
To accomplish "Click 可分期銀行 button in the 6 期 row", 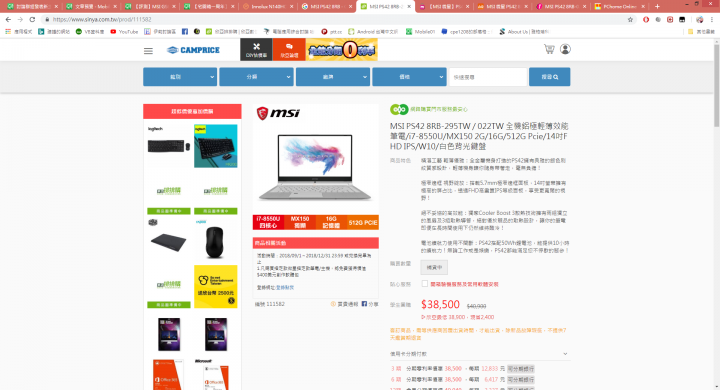I will tap(521, 379).
